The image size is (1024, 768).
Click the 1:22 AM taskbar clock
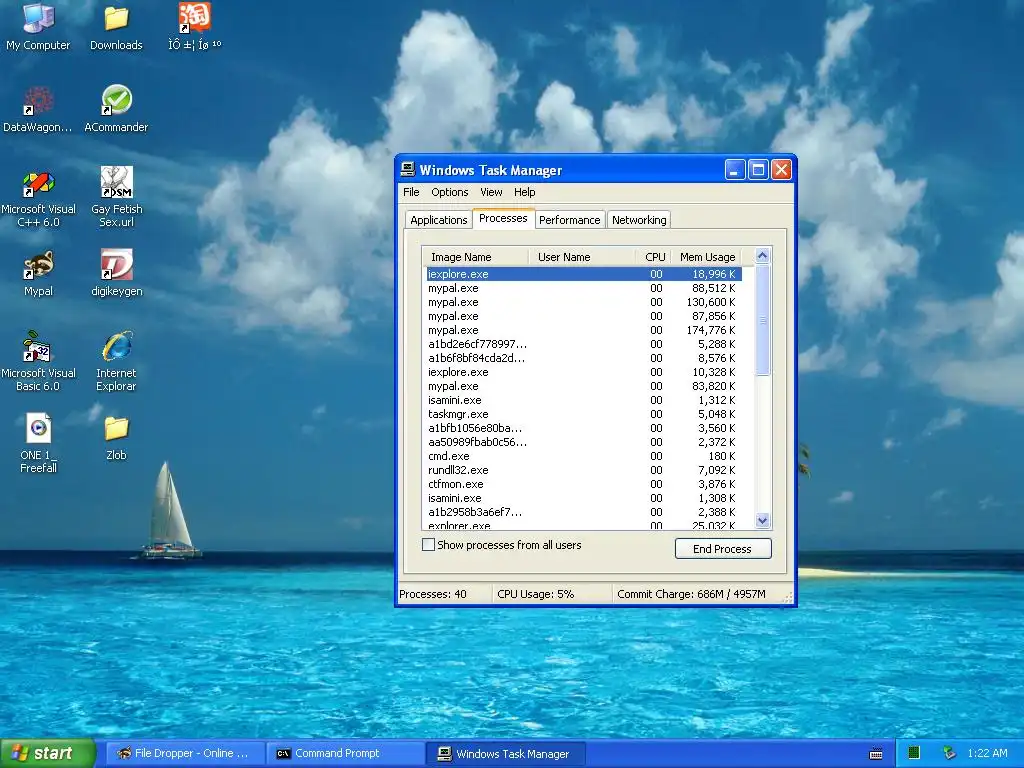pos(987,753)
